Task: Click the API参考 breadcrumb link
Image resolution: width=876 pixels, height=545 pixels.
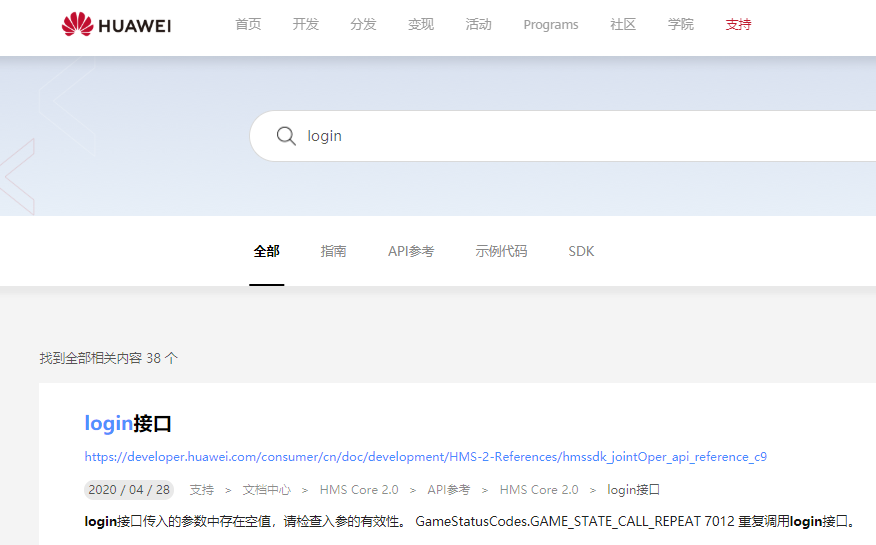Action: pos(449,490)
